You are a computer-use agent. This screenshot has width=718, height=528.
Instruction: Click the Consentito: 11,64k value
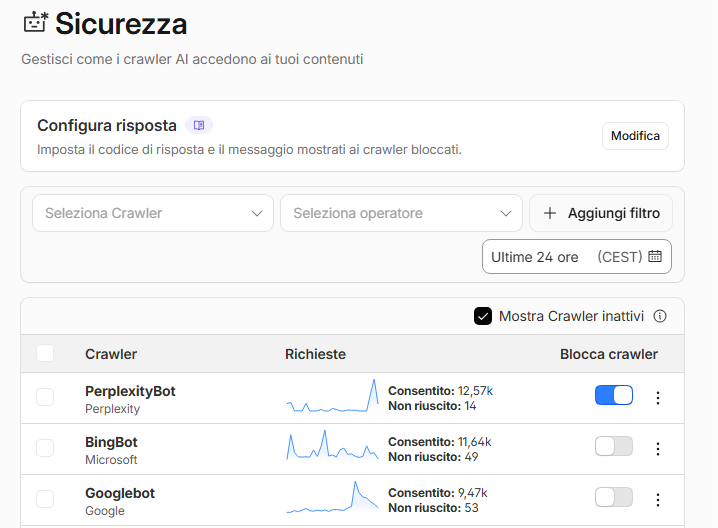440,441
